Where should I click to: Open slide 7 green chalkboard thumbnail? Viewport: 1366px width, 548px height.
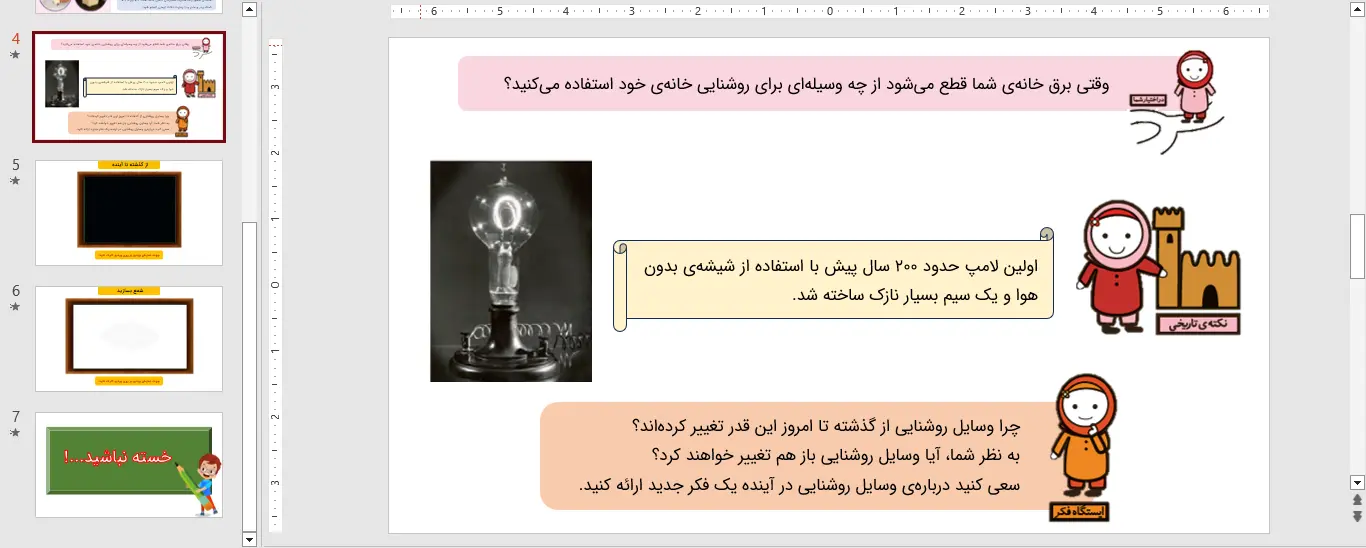(x=129, y=465)
